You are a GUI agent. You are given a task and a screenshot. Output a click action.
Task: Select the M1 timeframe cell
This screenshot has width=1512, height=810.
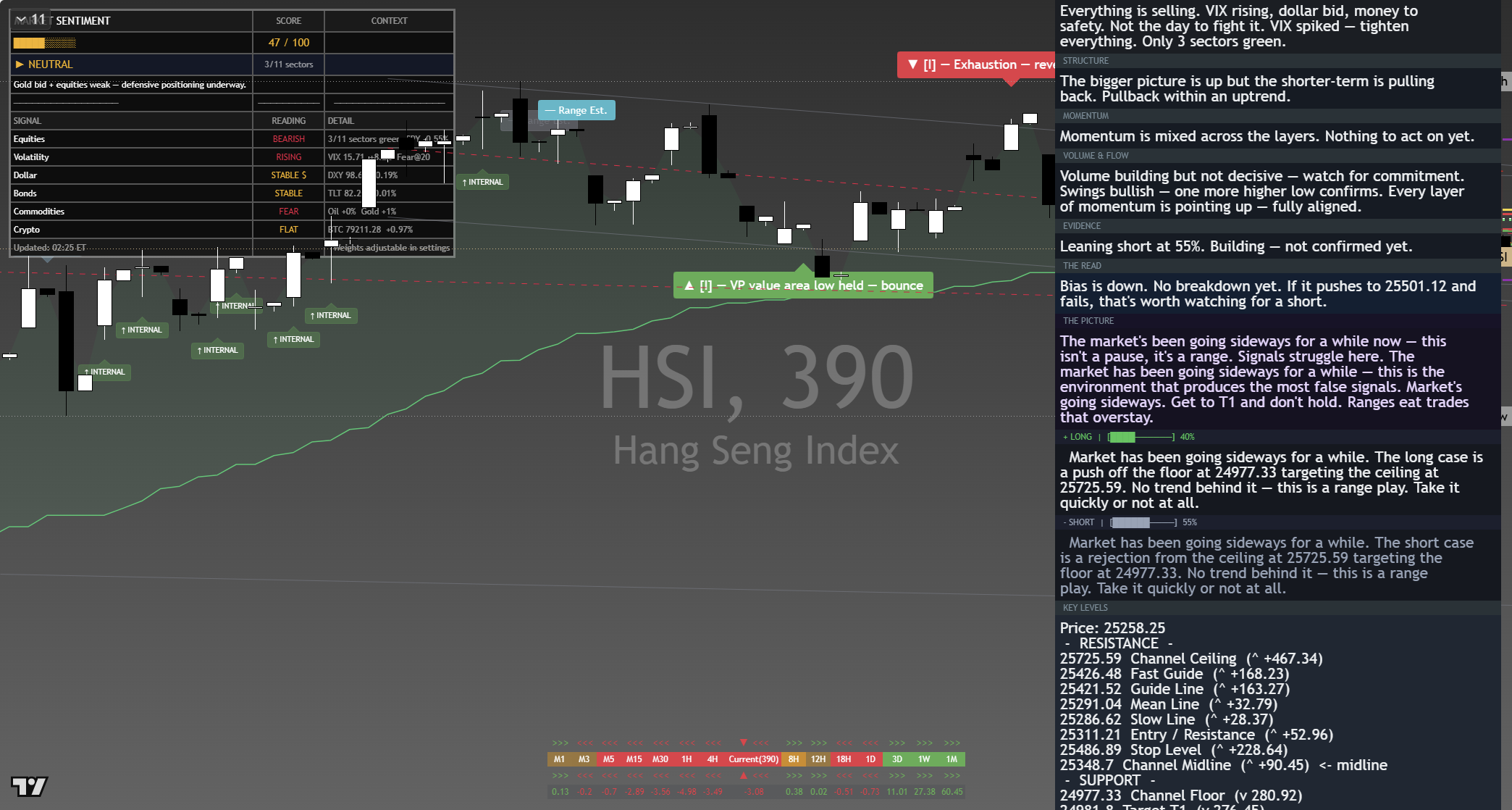[x=559, y=759]
